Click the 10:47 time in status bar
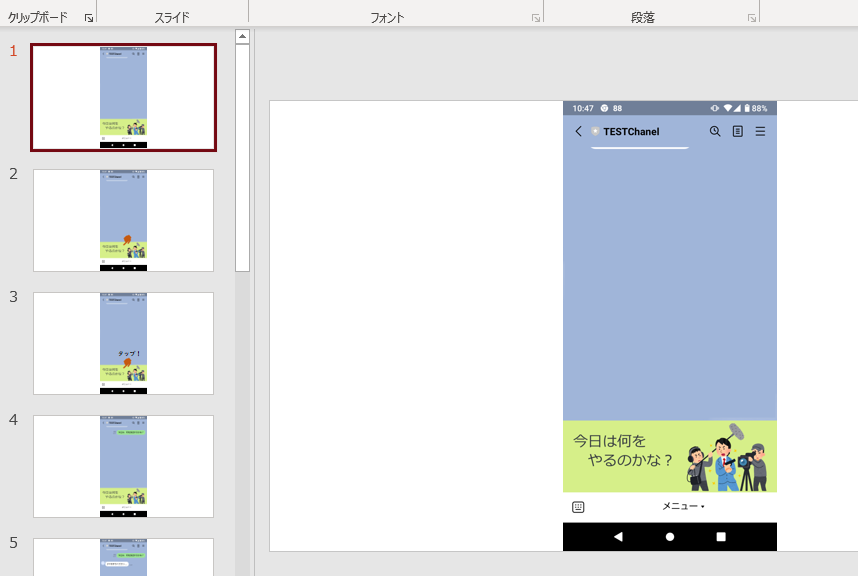Image resolution: width=858 pixels, height=576 pixels. coord(583,108)
